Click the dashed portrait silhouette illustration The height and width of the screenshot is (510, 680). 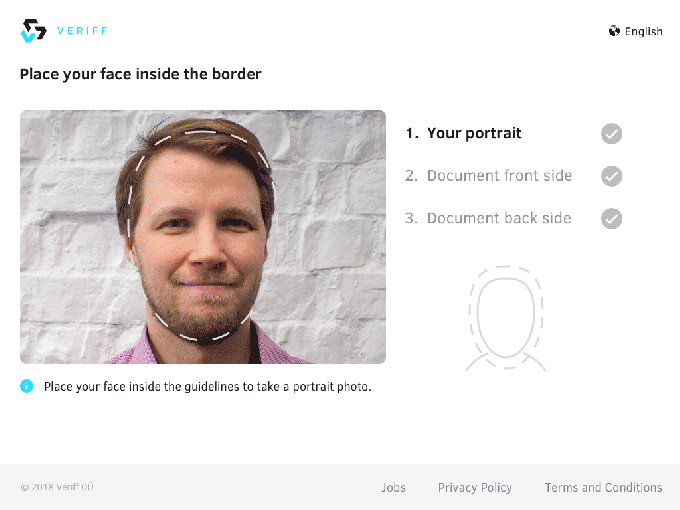coord(505,318)
